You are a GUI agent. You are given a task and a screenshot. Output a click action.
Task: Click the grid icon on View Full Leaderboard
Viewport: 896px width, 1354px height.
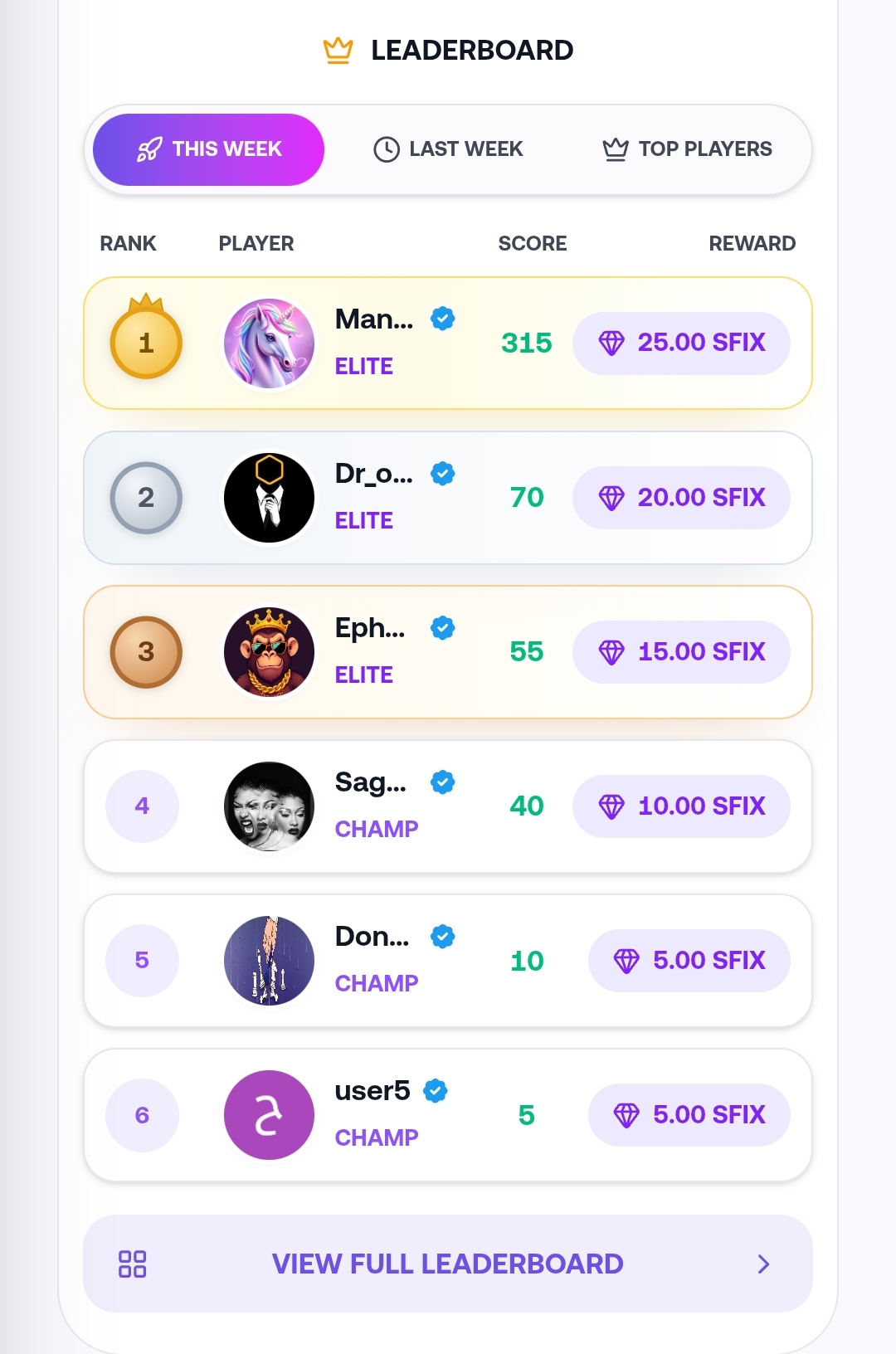tap(133, 1264)
